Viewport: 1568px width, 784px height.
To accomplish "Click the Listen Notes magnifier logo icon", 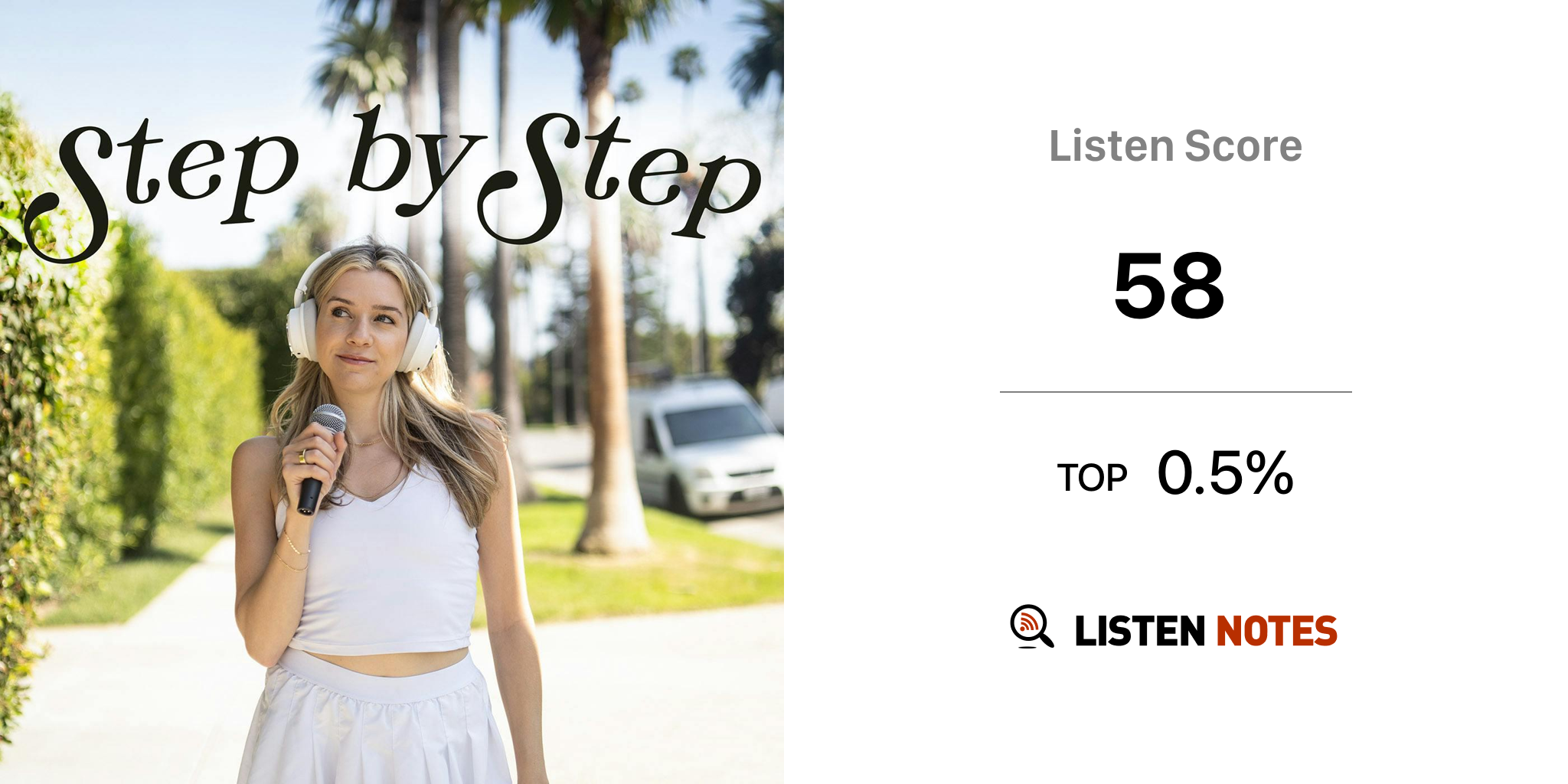I will 1031,626.
